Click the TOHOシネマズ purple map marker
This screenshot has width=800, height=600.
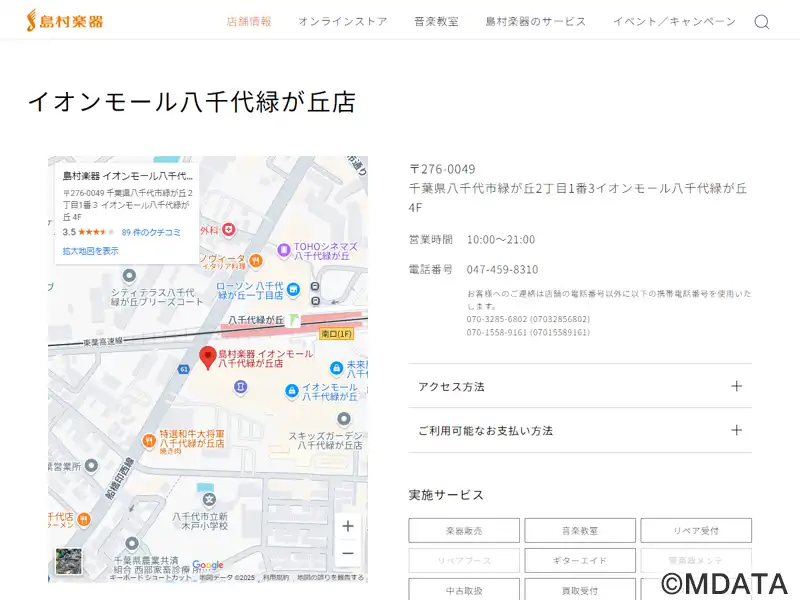tap(284, 250)
